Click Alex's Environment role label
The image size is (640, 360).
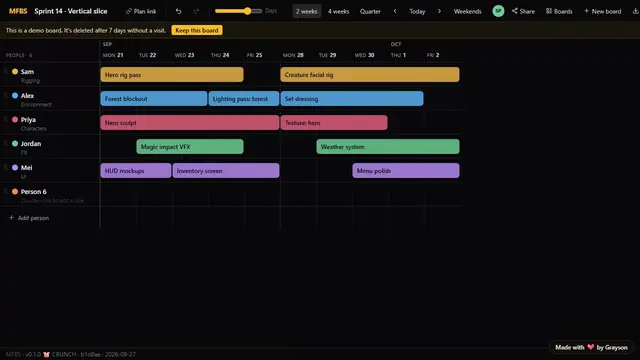pos(36,104)
